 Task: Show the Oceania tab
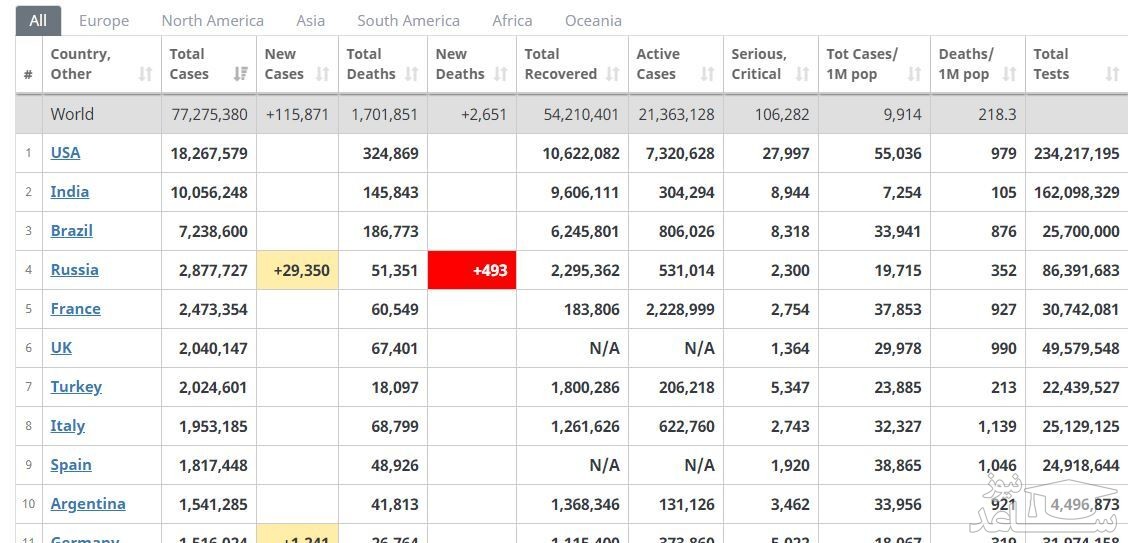point(593,21)
